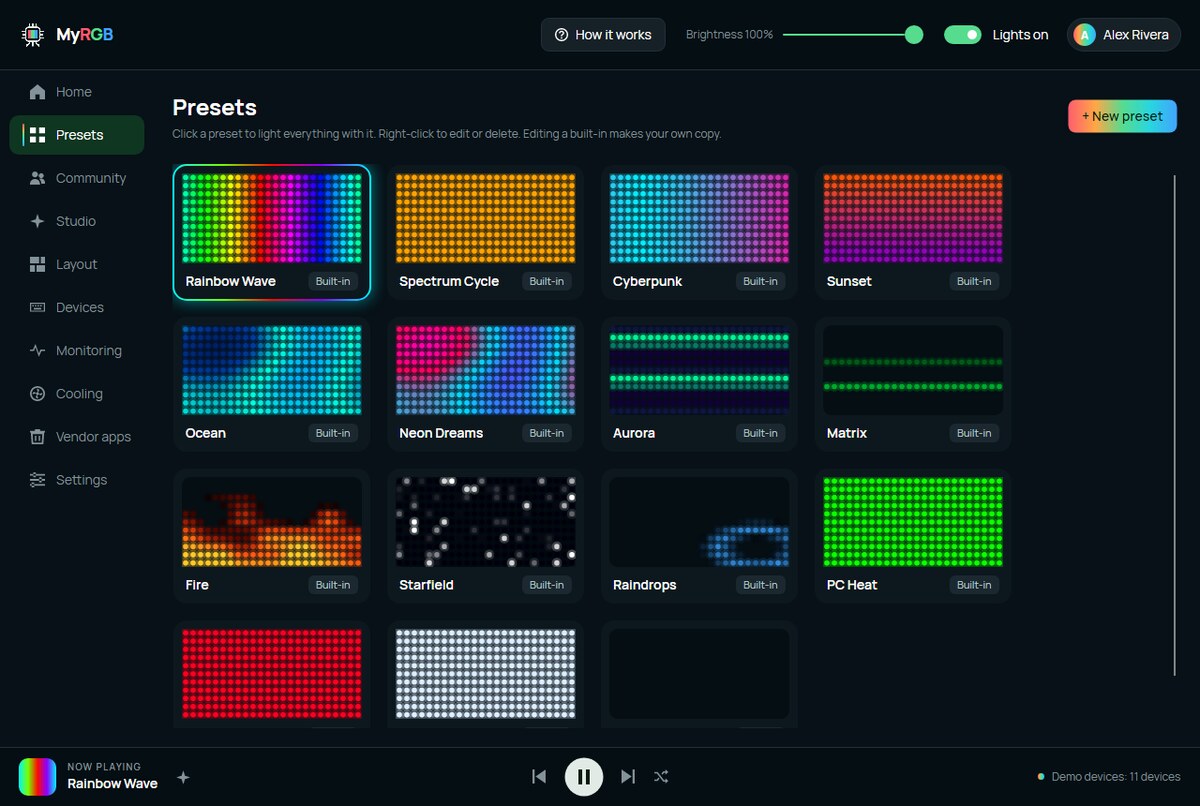Adjust the Brightness slider
This screenshot has height=806, width=1200.
pos(853,35)
